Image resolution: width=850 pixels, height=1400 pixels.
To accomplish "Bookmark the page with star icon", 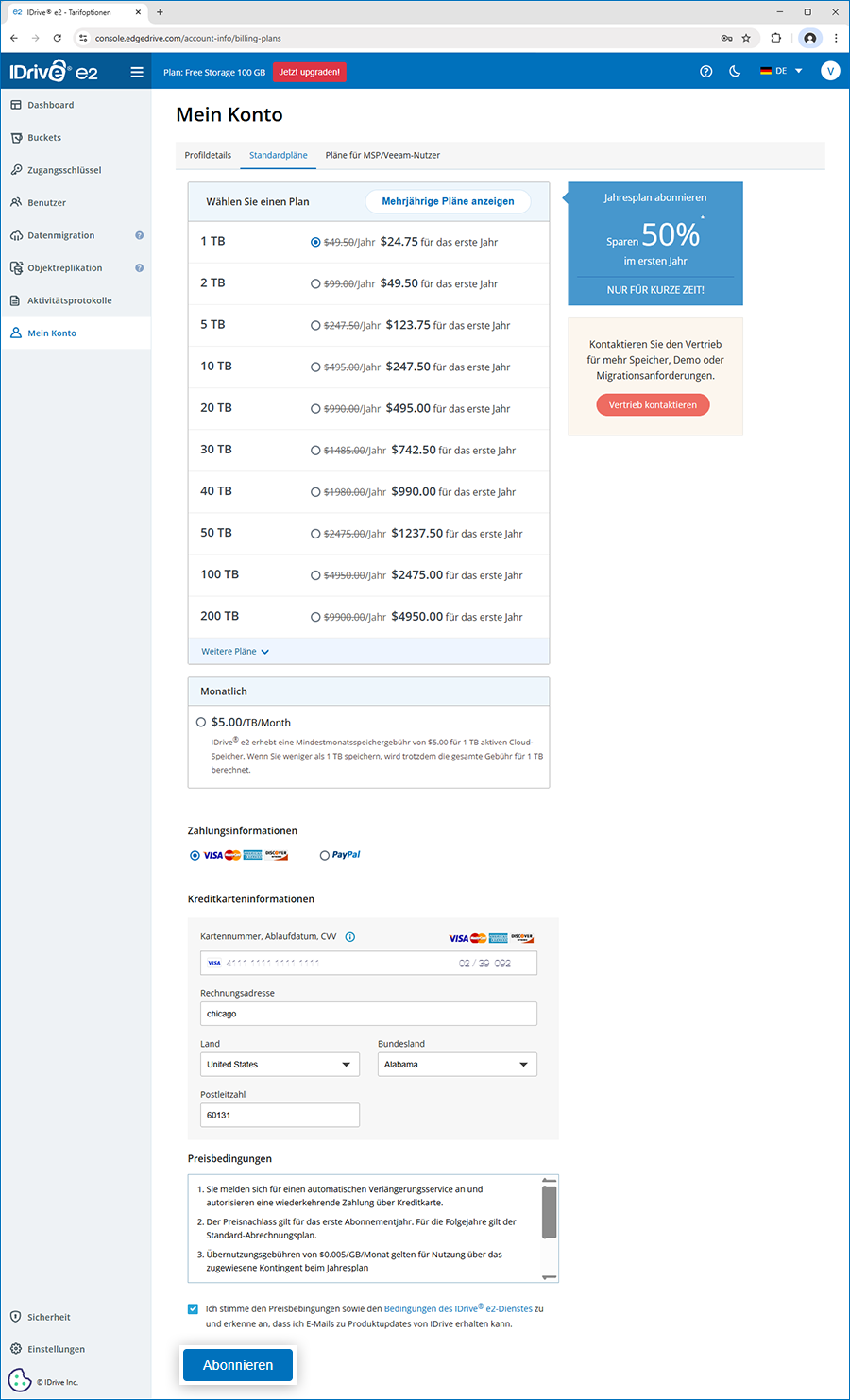I will 746,38.
